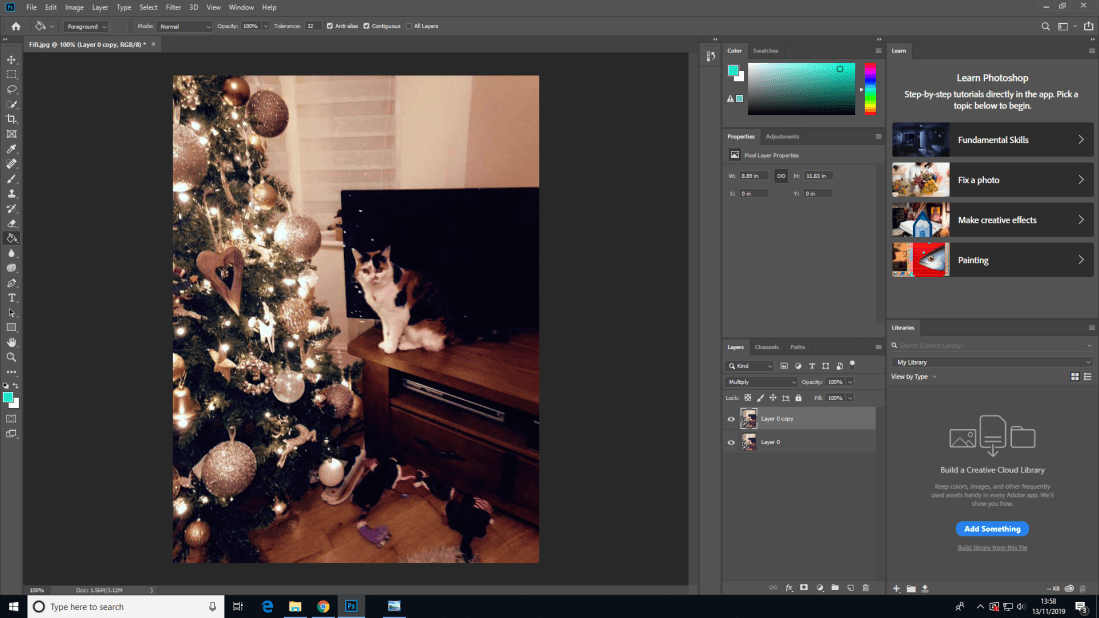Enable the All Layers checkbox
The image size is (1099, 618).
tap(410, 26)
